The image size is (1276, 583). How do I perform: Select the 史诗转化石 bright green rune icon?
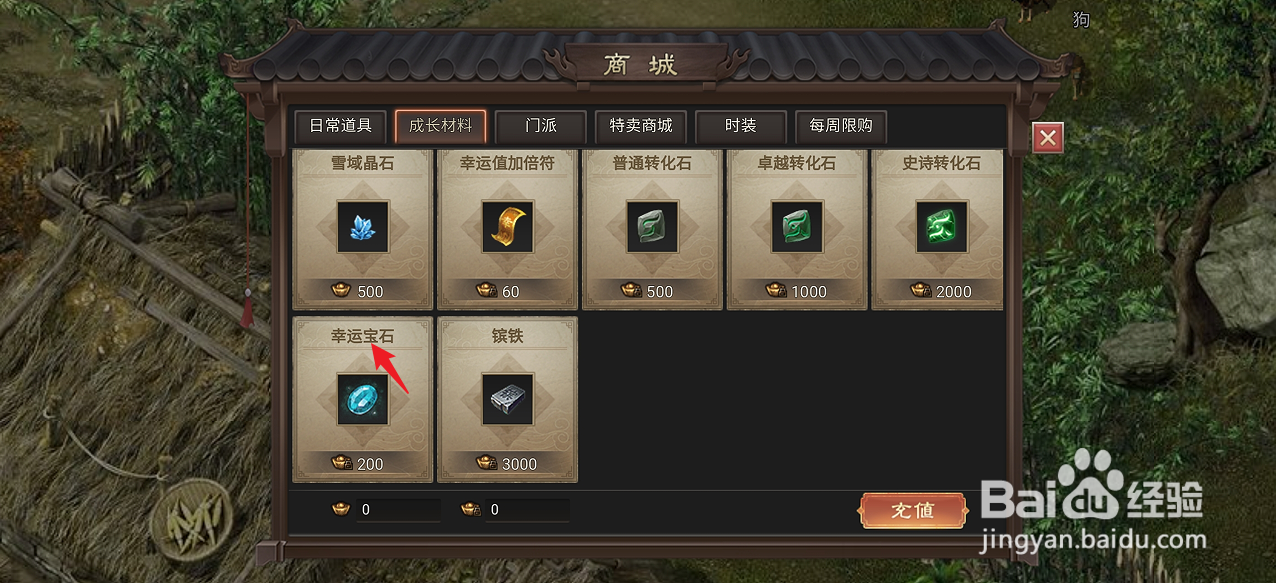click(942, 227)
